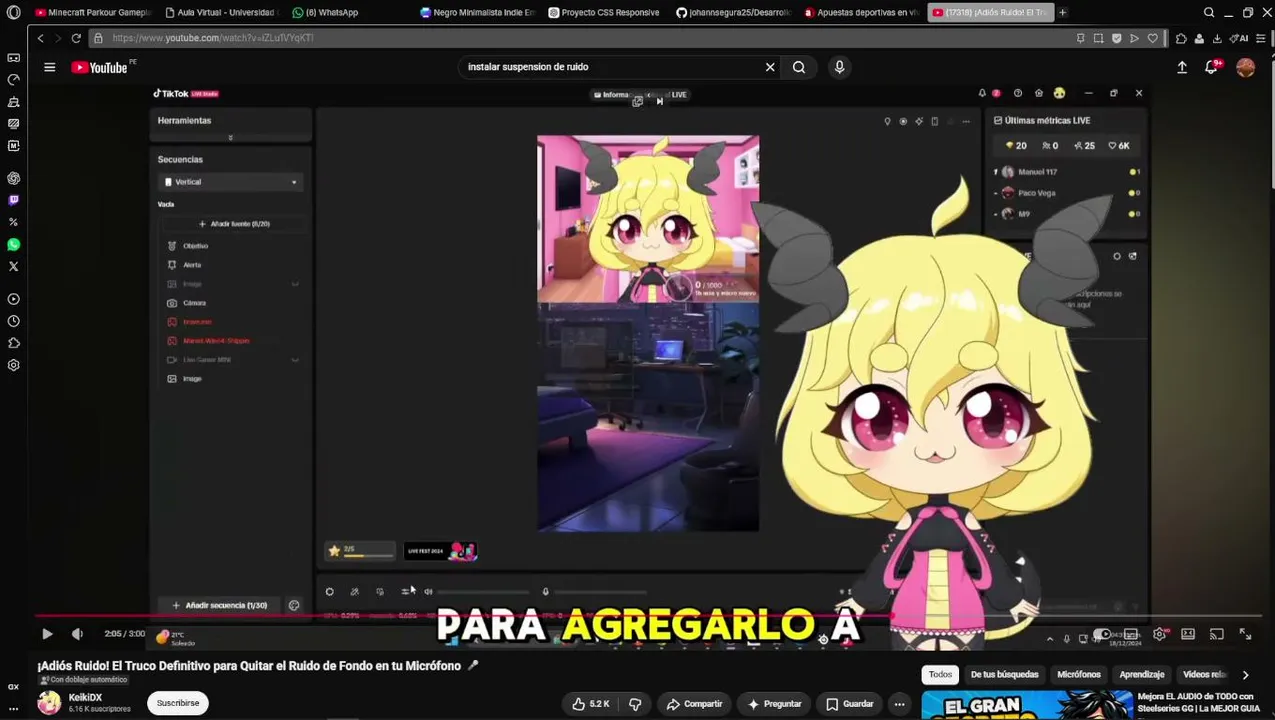Open Opera sidebar settings gear
Screen dimensions: 1275x720
pyautogui.click(x=13, y=365)
